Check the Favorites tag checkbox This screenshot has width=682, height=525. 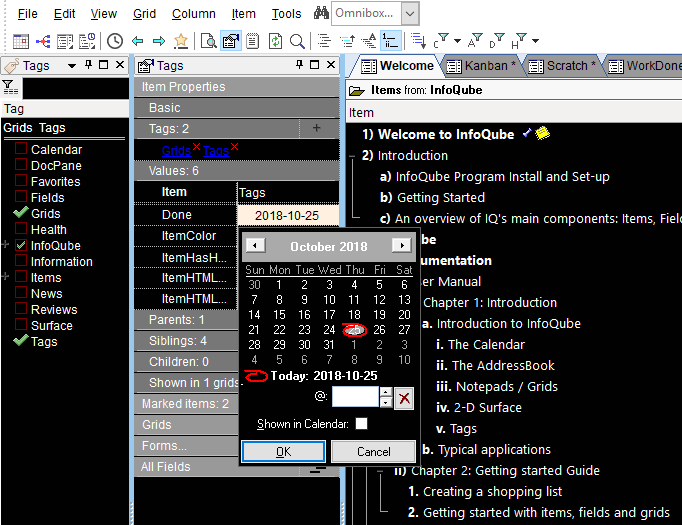click(21, 181)
